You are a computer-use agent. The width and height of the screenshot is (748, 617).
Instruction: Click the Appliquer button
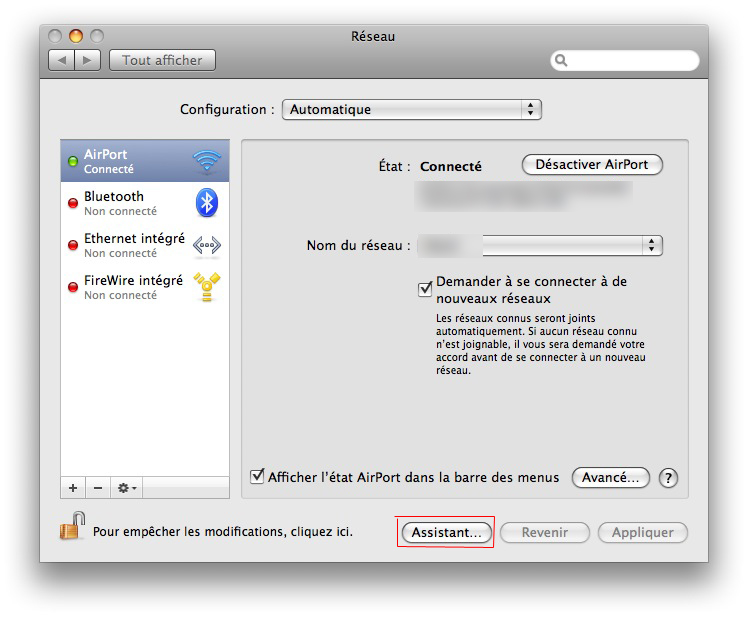tap(643, 532)
